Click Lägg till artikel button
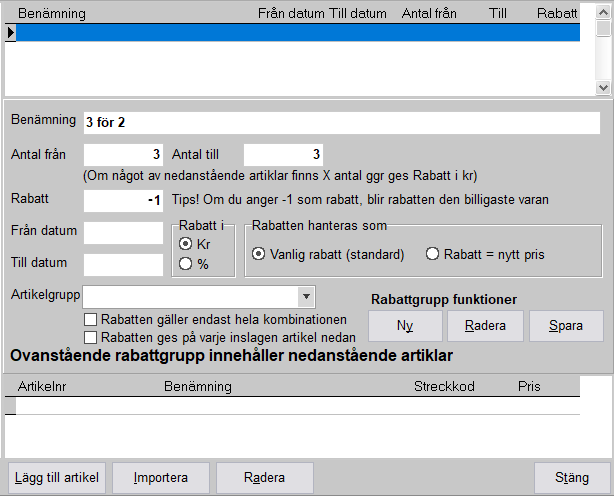 (x=57, y=477)
